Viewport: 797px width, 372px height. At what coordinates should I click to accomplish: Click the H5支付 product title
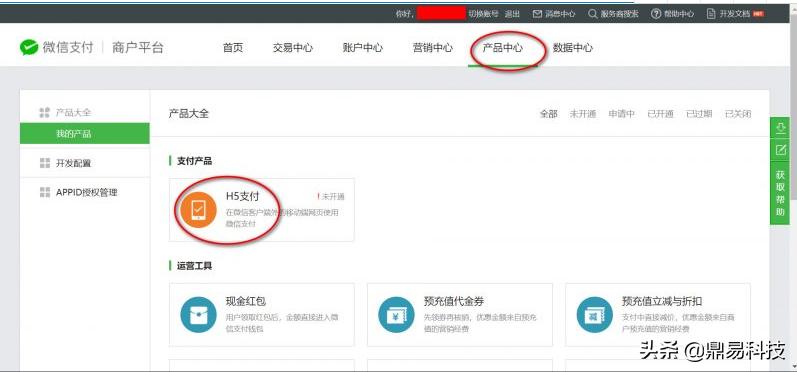(242, 196)
